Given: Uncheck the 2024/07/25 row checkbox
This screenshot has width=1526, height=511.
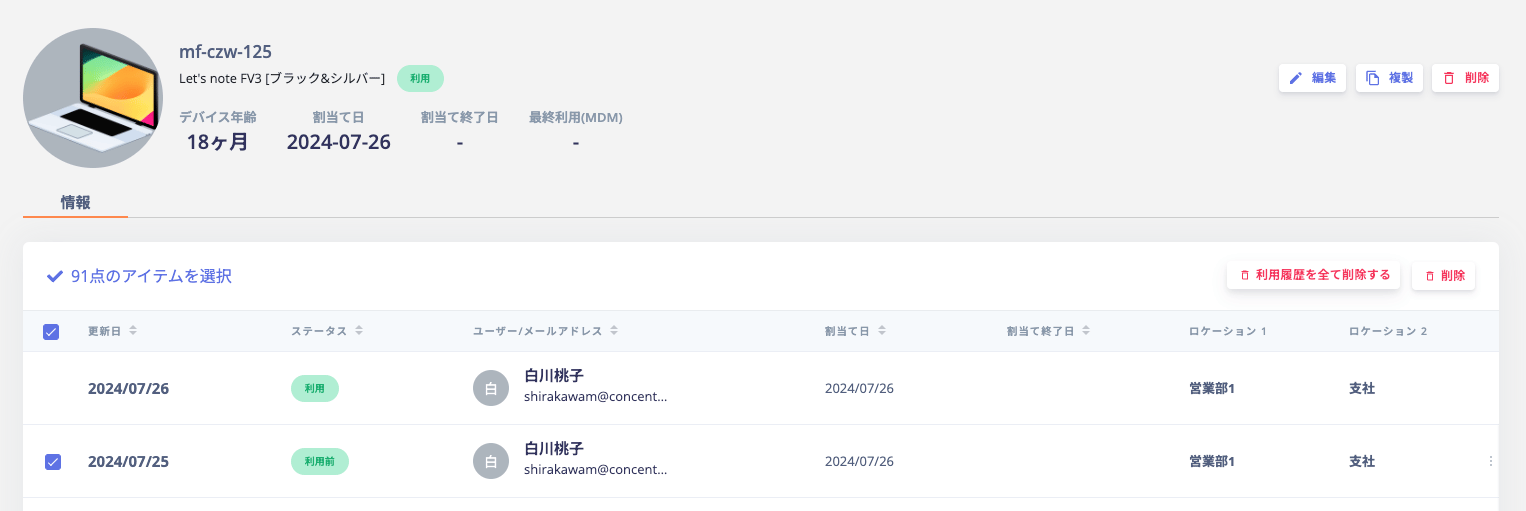Looking at the screenshot, I should click(x=53, y=462).
